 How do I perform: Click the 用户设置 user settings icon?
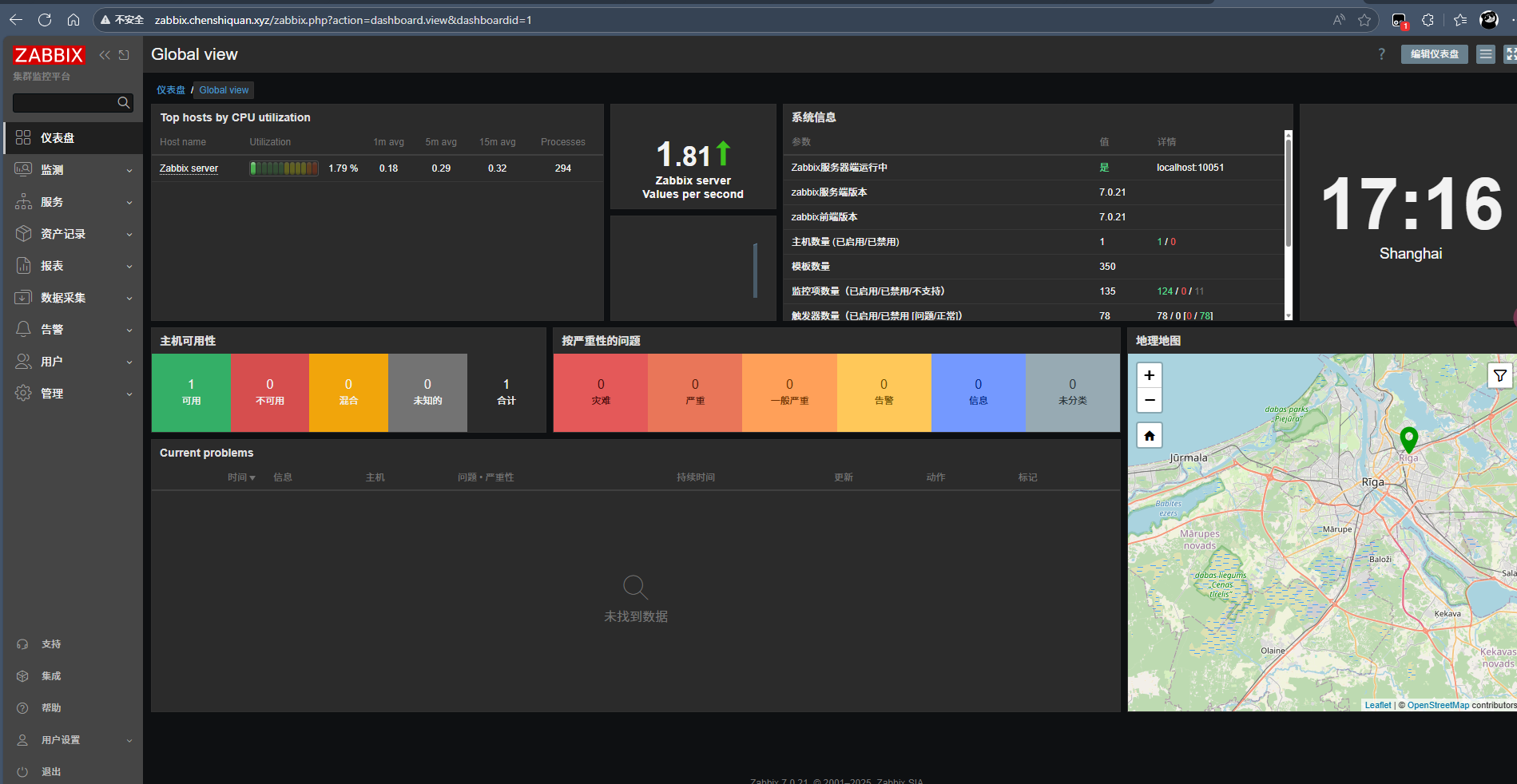[x=22, y=740]
